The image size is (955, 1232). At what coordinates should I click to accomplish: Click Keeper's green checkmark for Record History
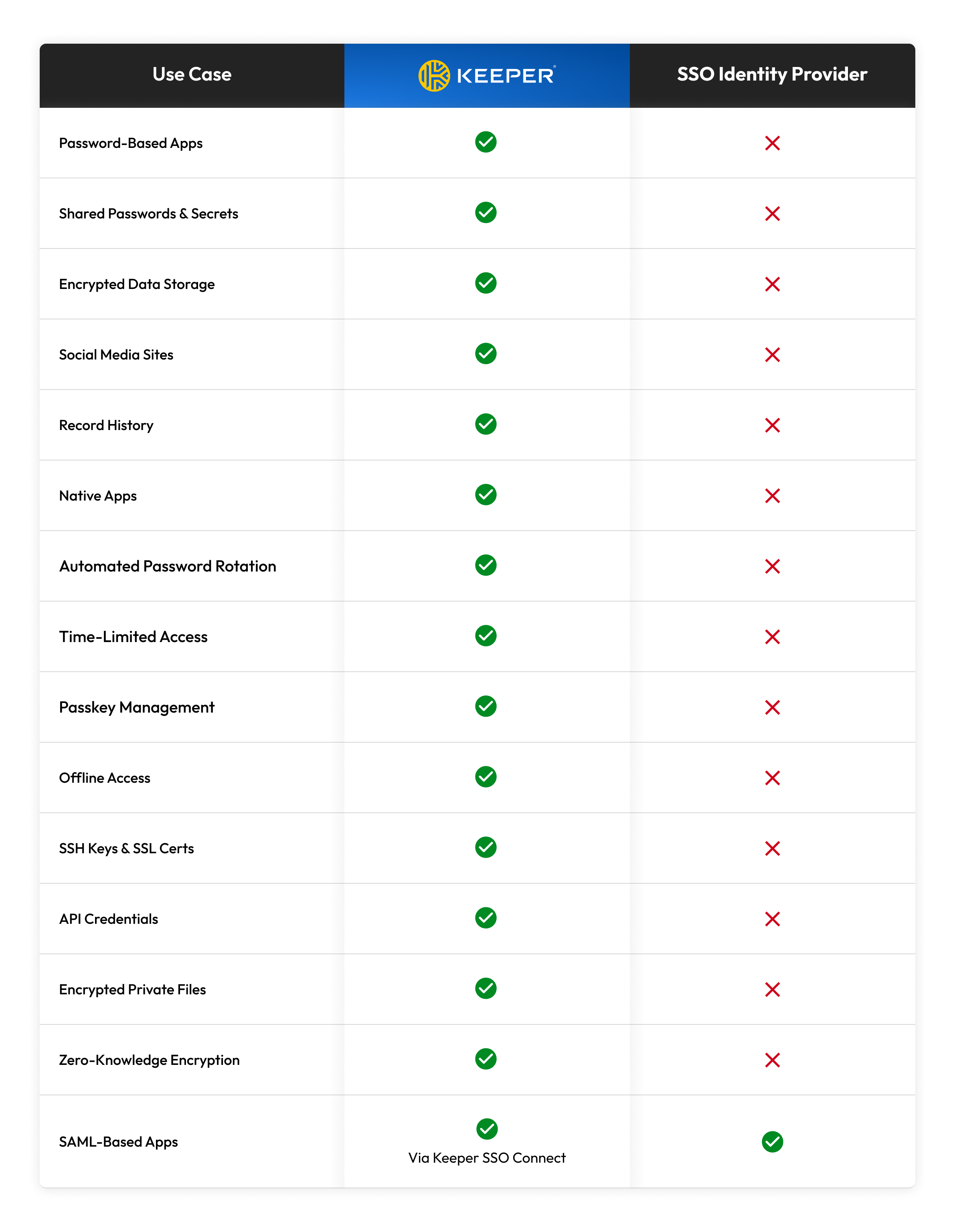click(x=486, y=424)
